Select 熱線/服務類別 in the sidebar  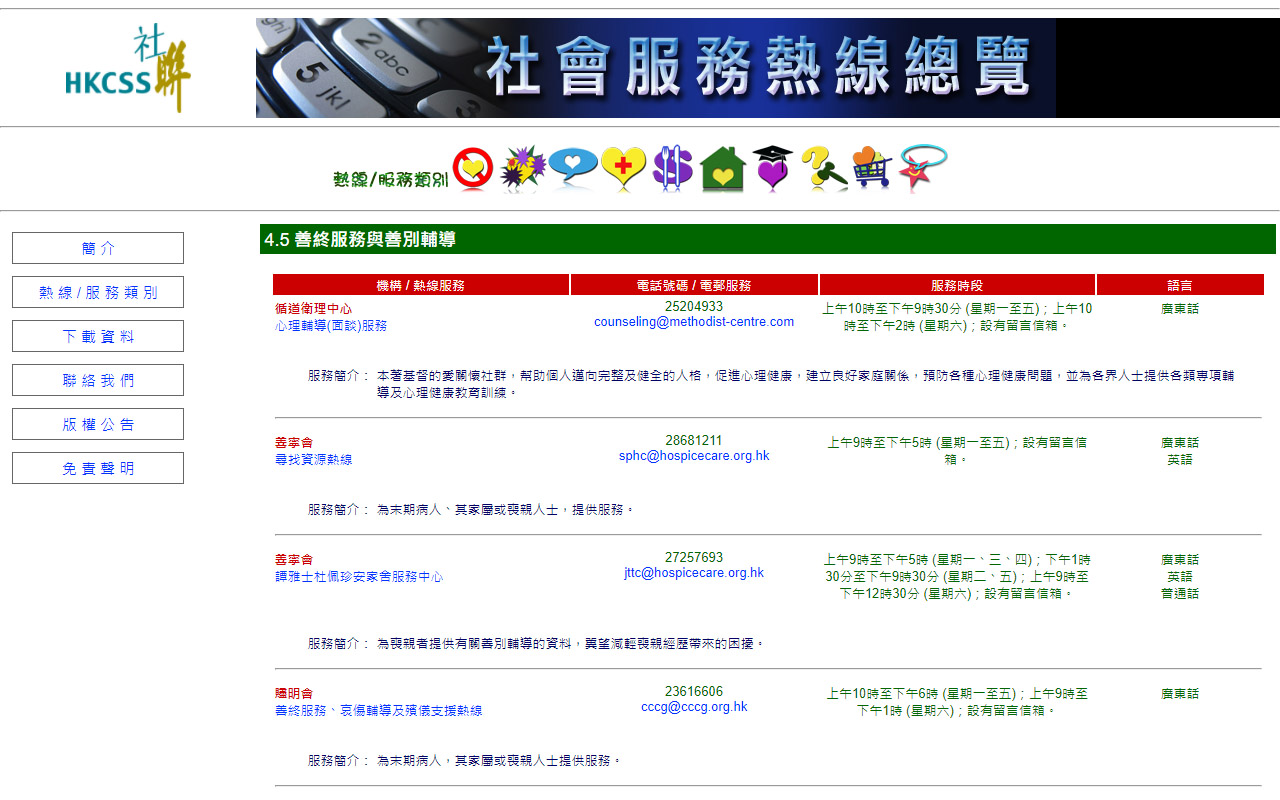click(97, 291)
